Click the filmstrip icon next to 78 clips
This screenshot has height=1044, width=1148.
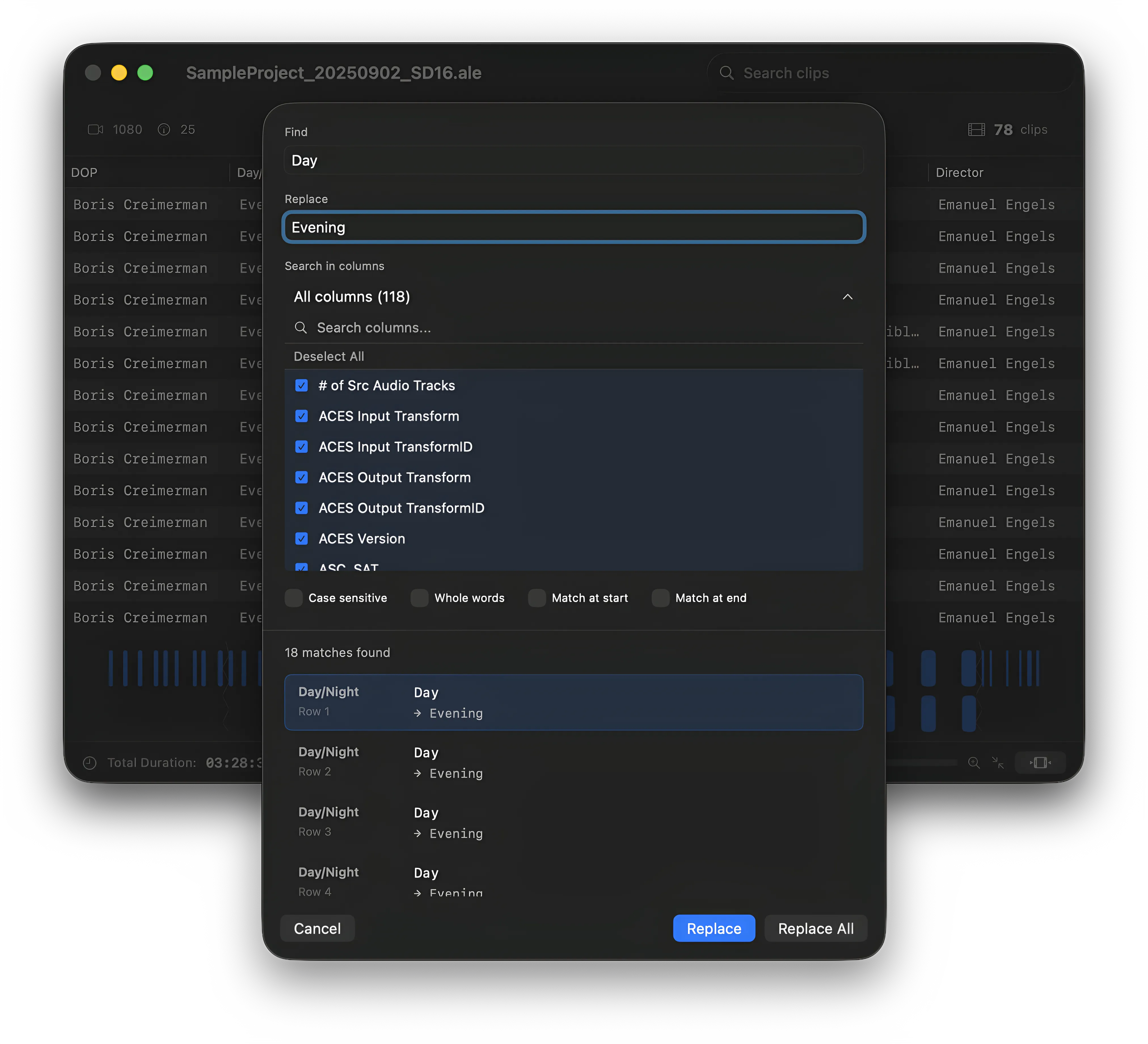tap(976, 129)
